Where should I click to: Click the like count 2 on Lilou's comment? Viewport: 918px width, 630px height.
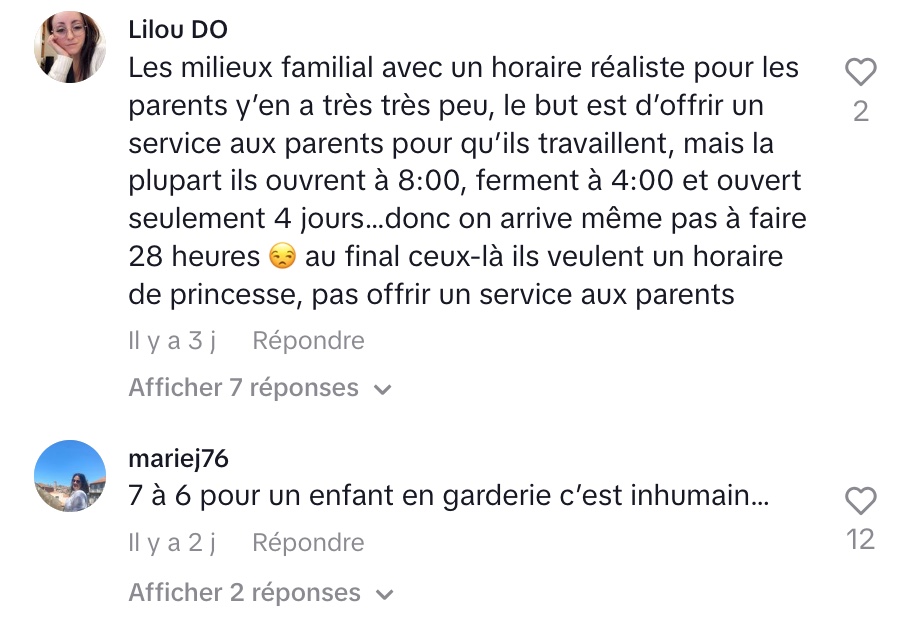click(861, 111)
